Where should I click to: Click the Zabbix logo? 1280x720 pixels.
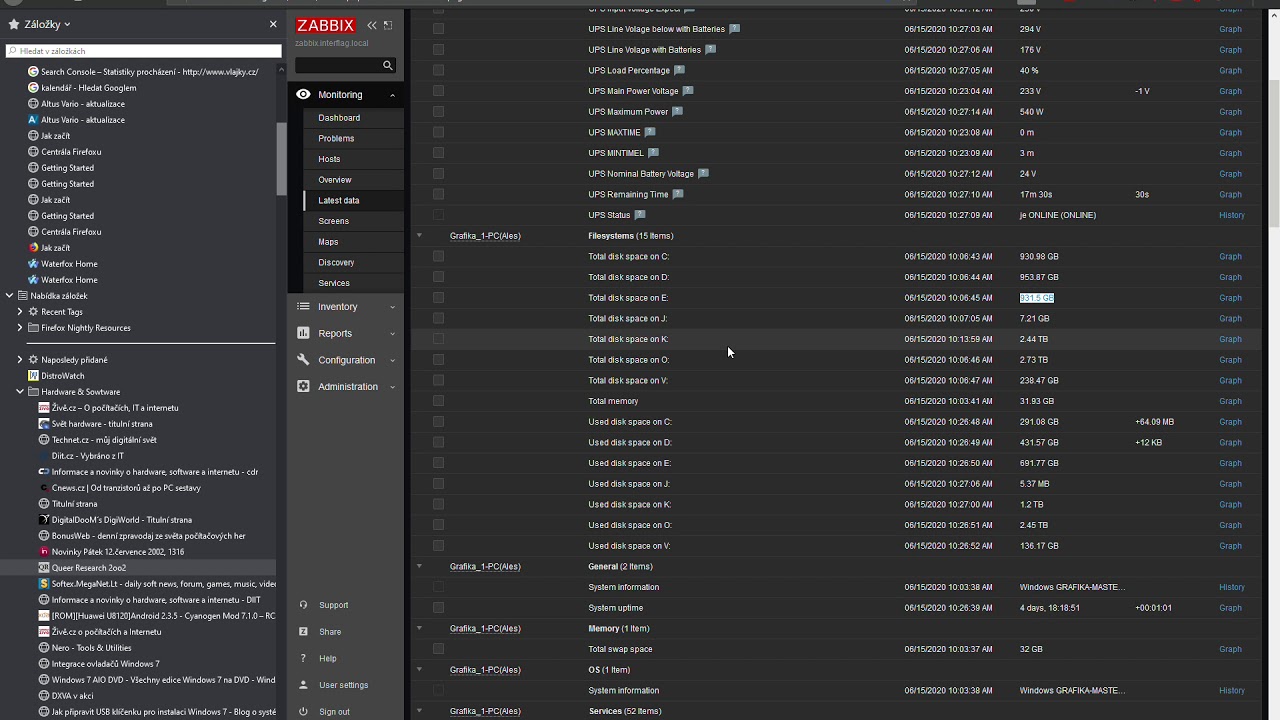tap(326, 25)
